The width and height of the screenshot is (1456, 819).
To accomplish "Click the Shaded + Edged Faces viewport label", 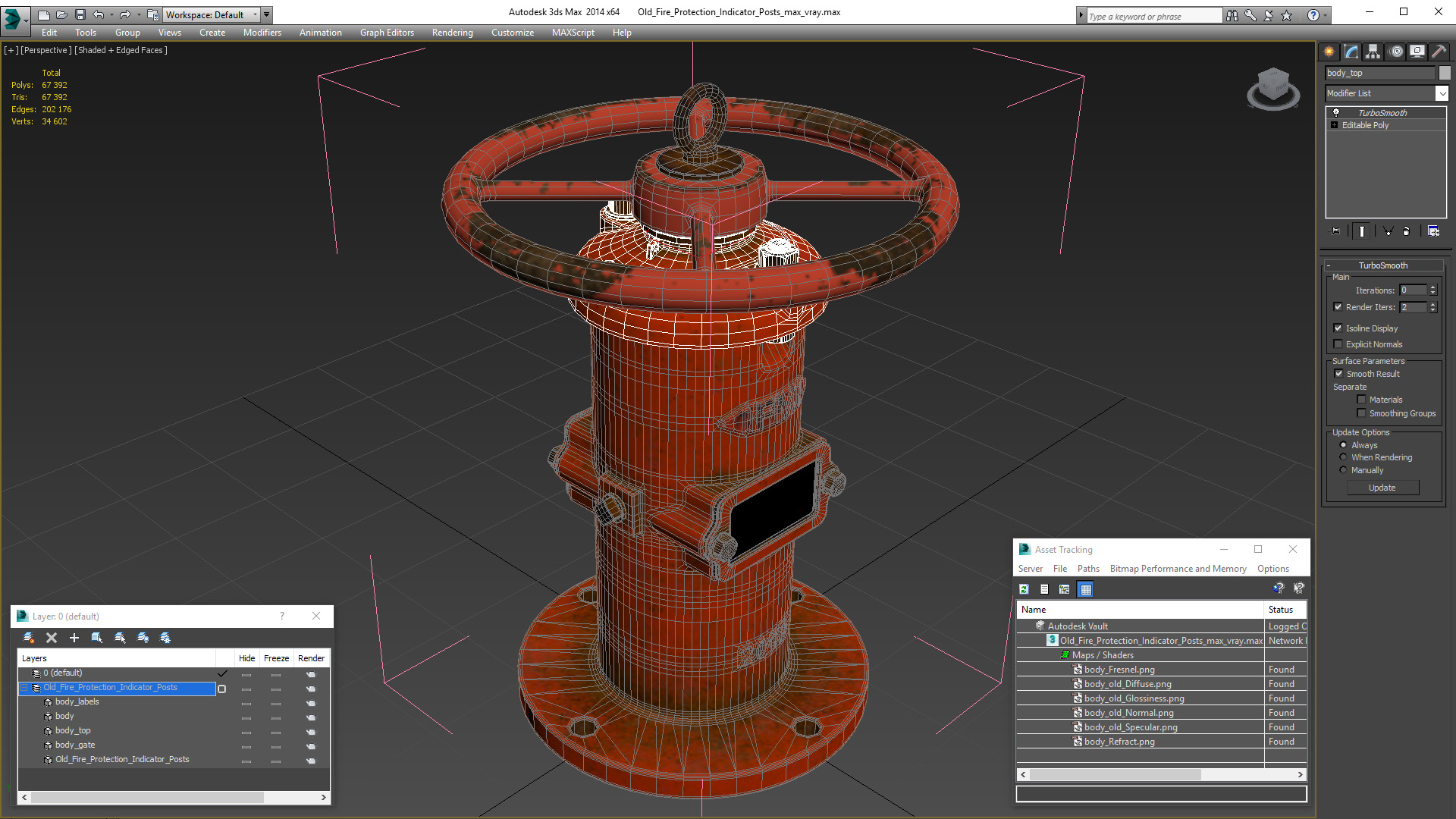I will click(121, 50).
